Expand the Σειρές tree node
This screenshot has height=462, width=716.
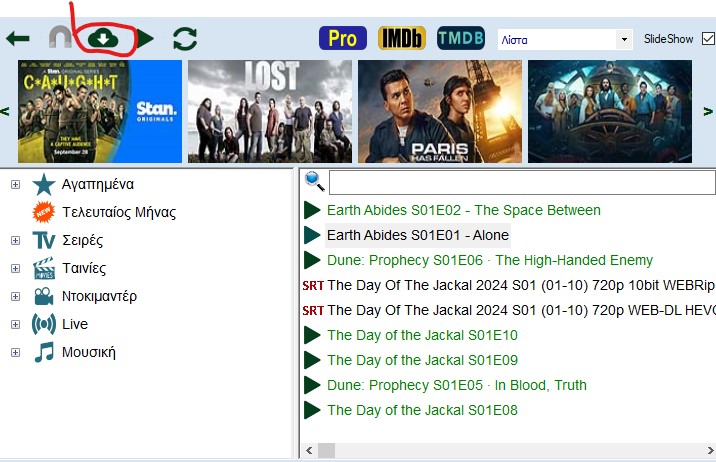(x=15, y=241)
